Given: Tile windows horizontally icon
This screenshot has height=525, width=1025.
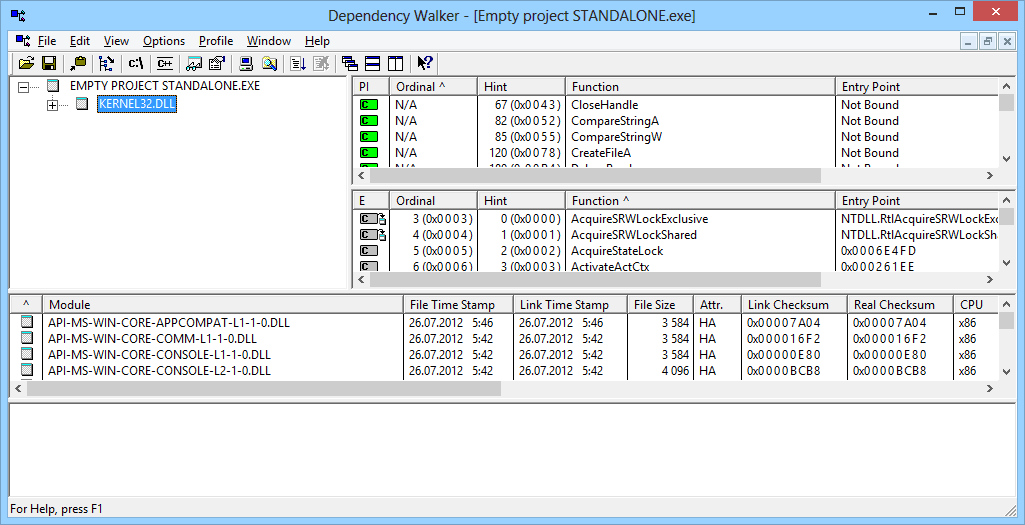Looking at the screenshot, I should click(373, 63).
